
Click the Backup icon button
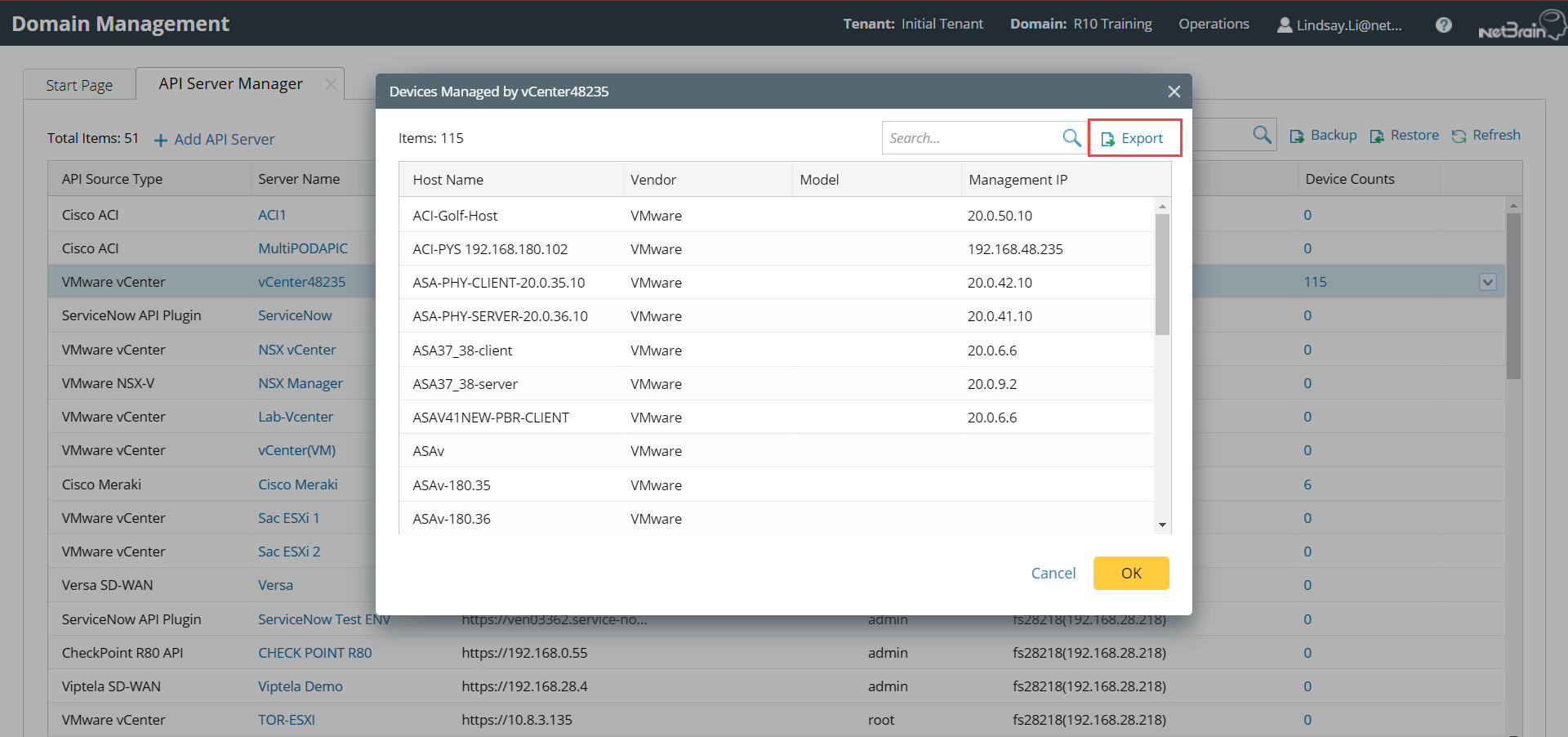(x=1297, y=136)
